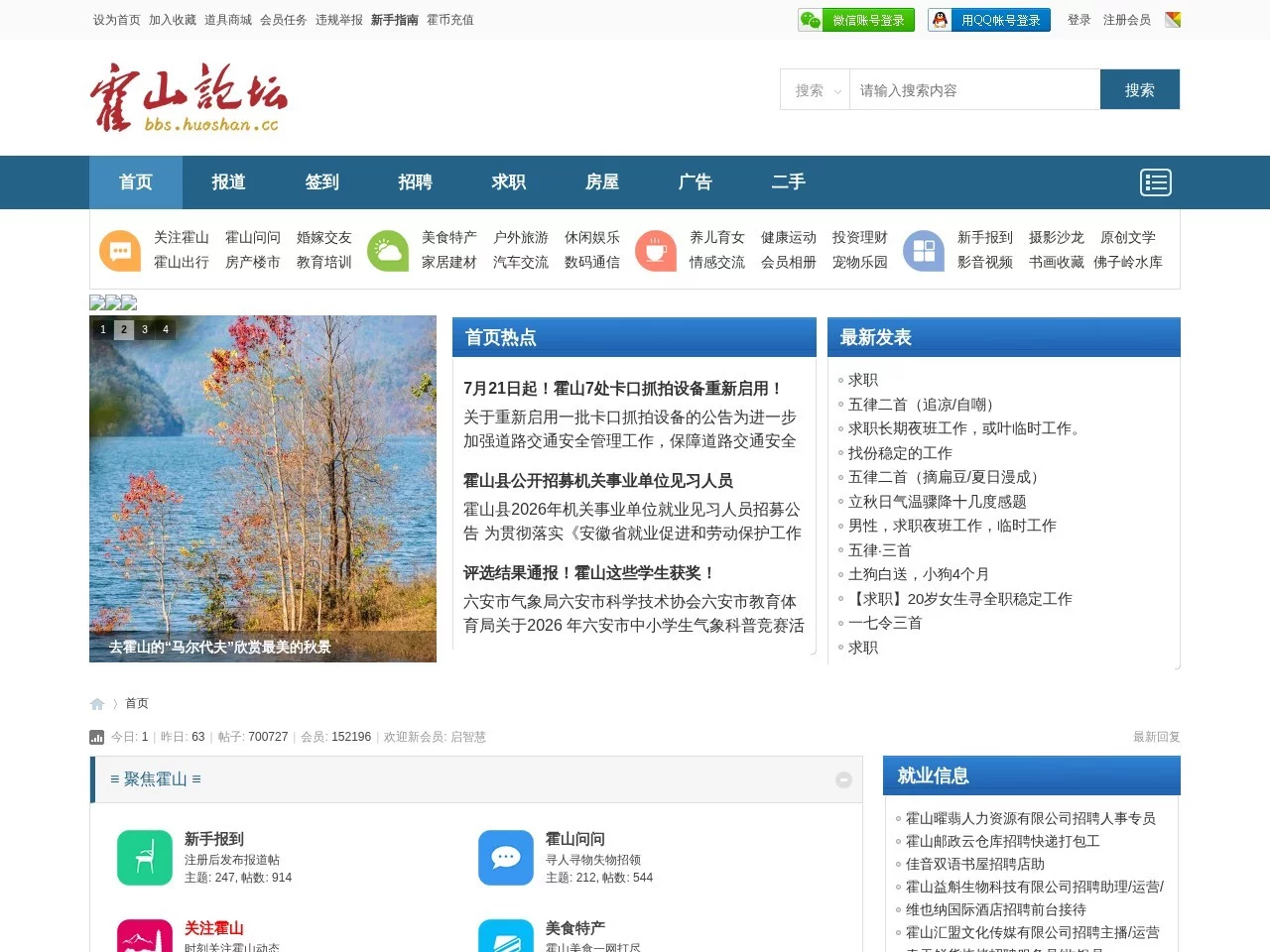This screenshot has height=952, width=1270.
Task: Open 霍币充值 link
Action: [450, 20]
